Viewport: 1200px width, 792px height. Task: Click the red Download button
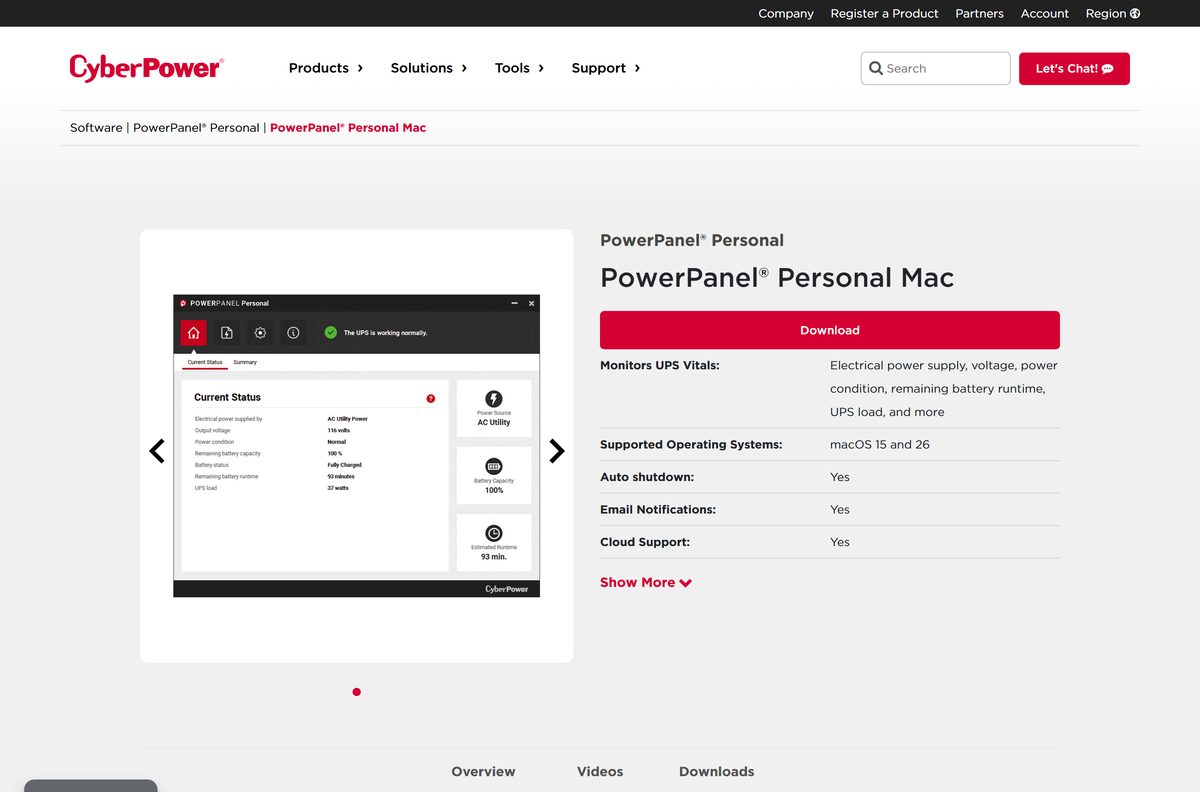point(830,330)
